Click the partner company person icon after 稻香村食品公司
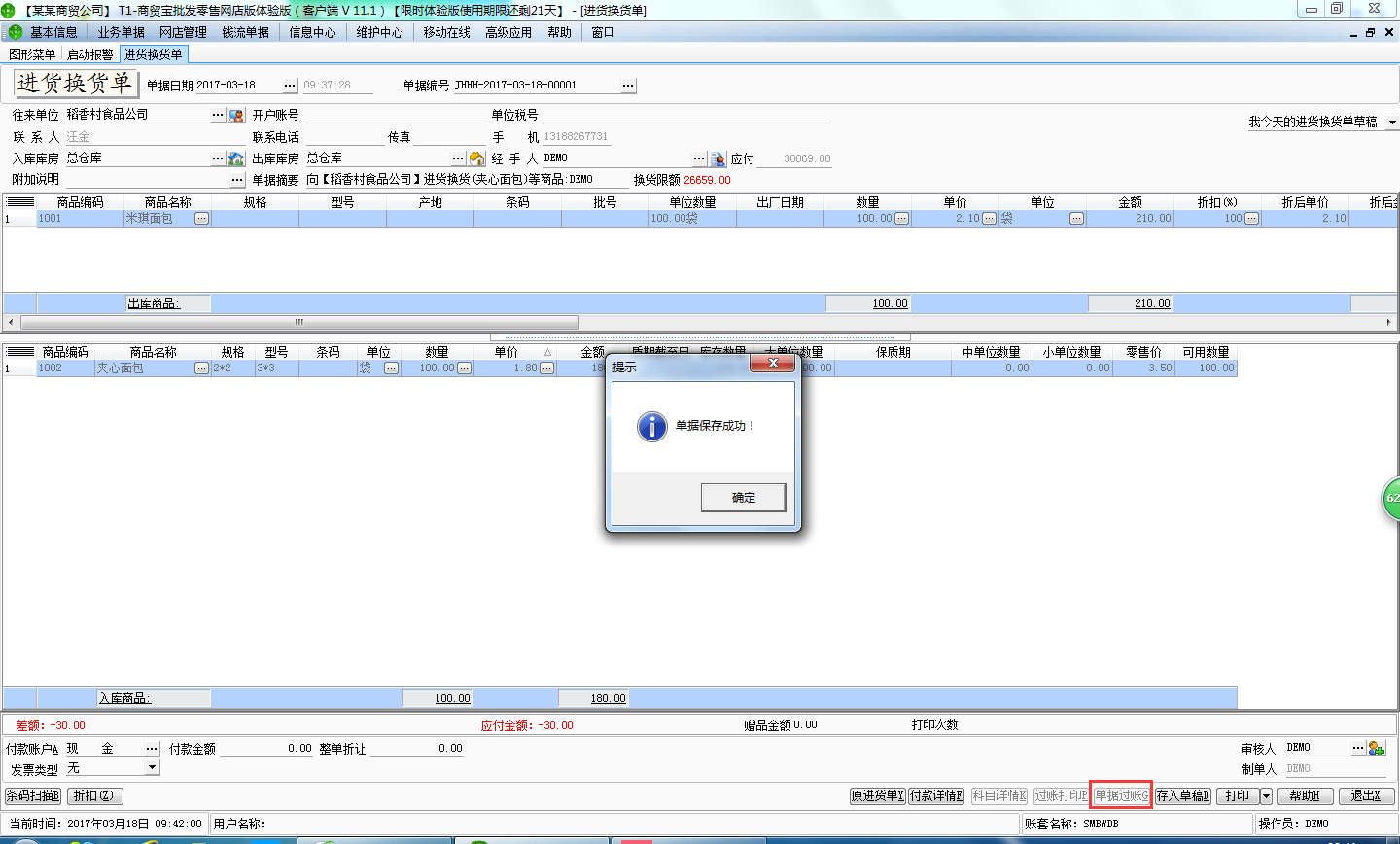 [x=236, y=116]
